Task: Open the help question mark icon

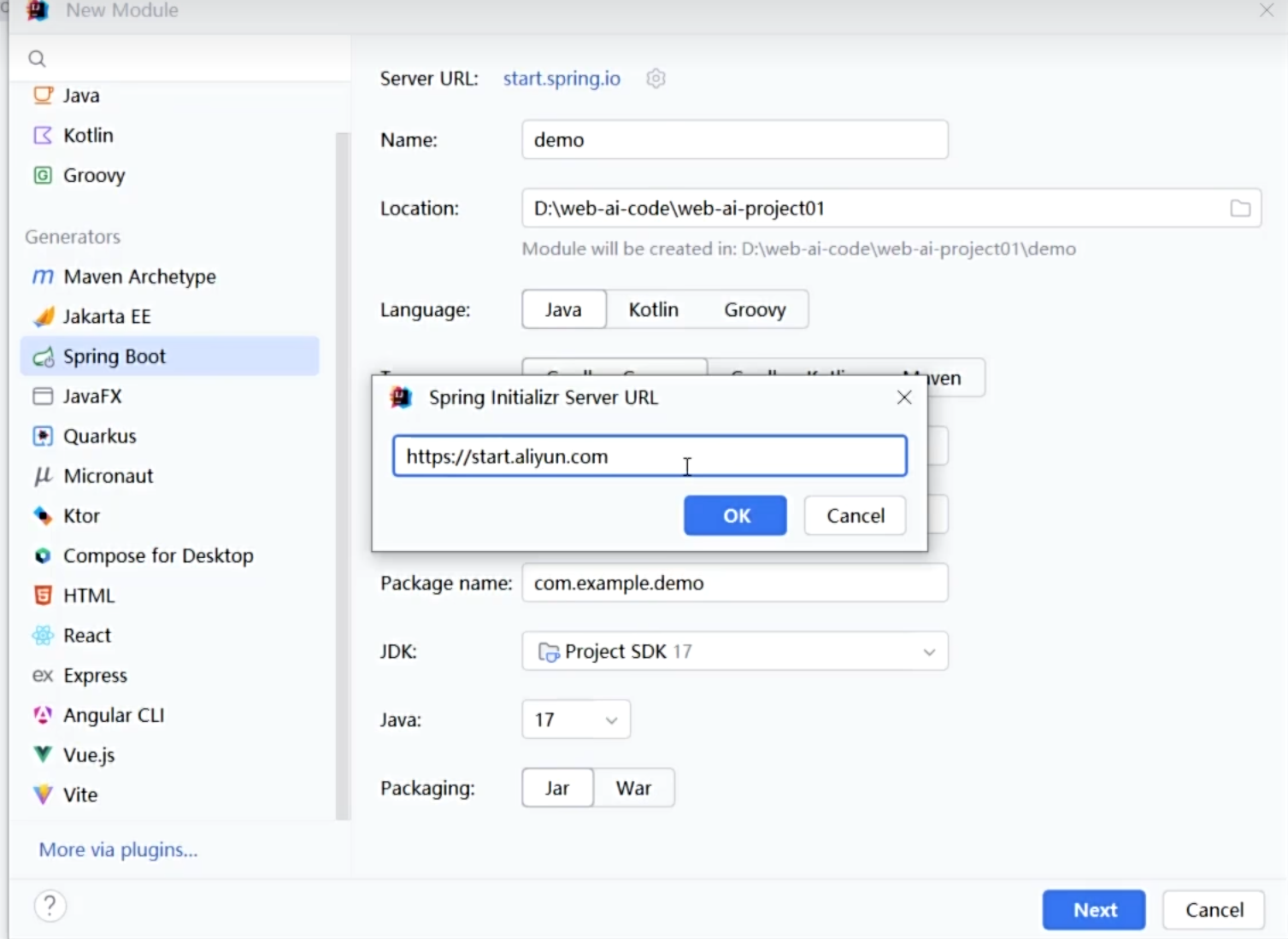Action: (50, 906)
